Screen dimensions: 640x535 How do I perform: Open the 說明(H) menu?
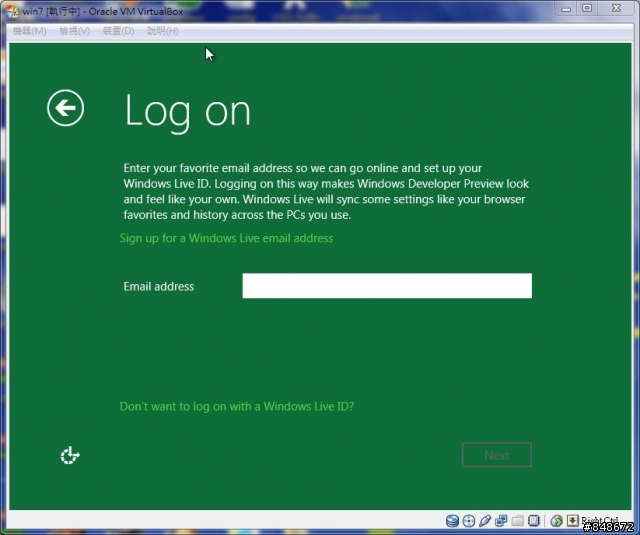tap(162, 31)
